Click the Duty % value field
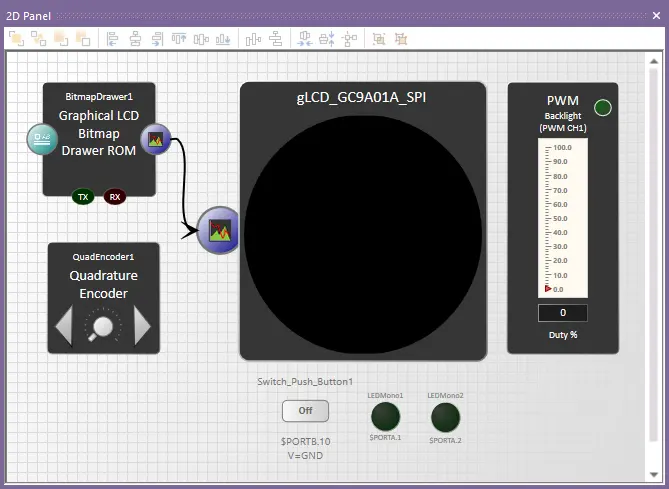Viewport: 669px width, 489px height. (563, 313)
